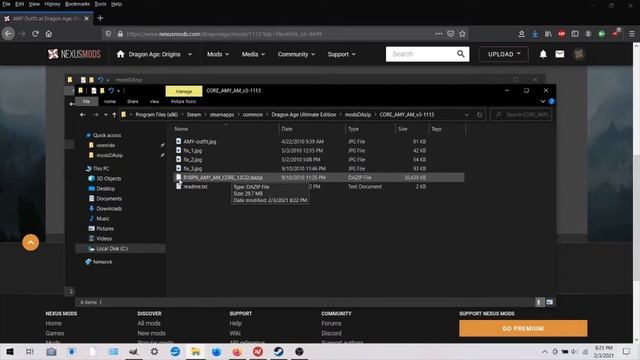Screen dimensions: 640x360
Task: Open override under Quick access
Action: click(106, 145)
